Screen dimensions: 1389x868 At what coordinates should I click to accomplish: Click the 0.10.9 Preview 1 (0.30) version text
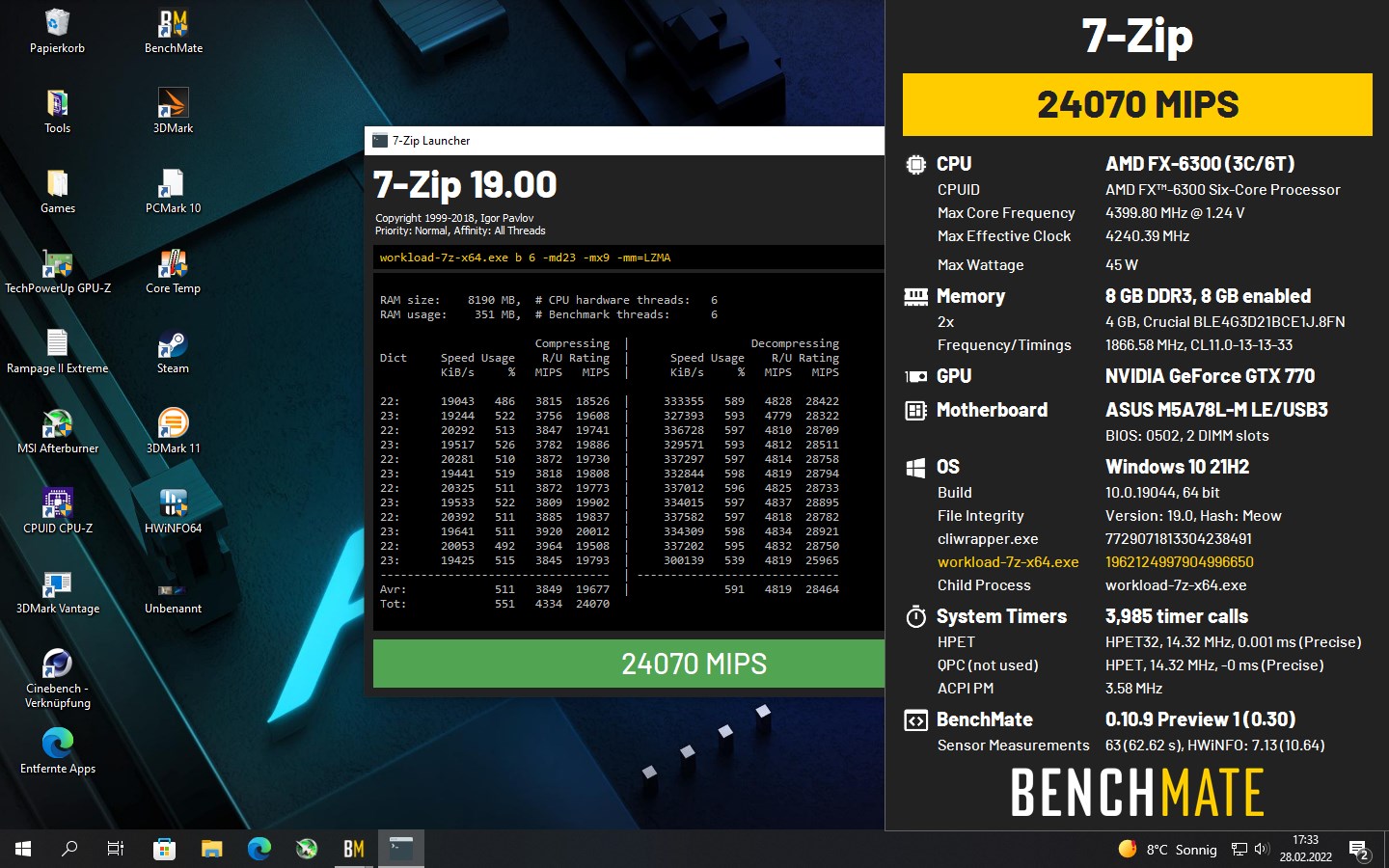pyautogui.click(x=1200, y=719)
